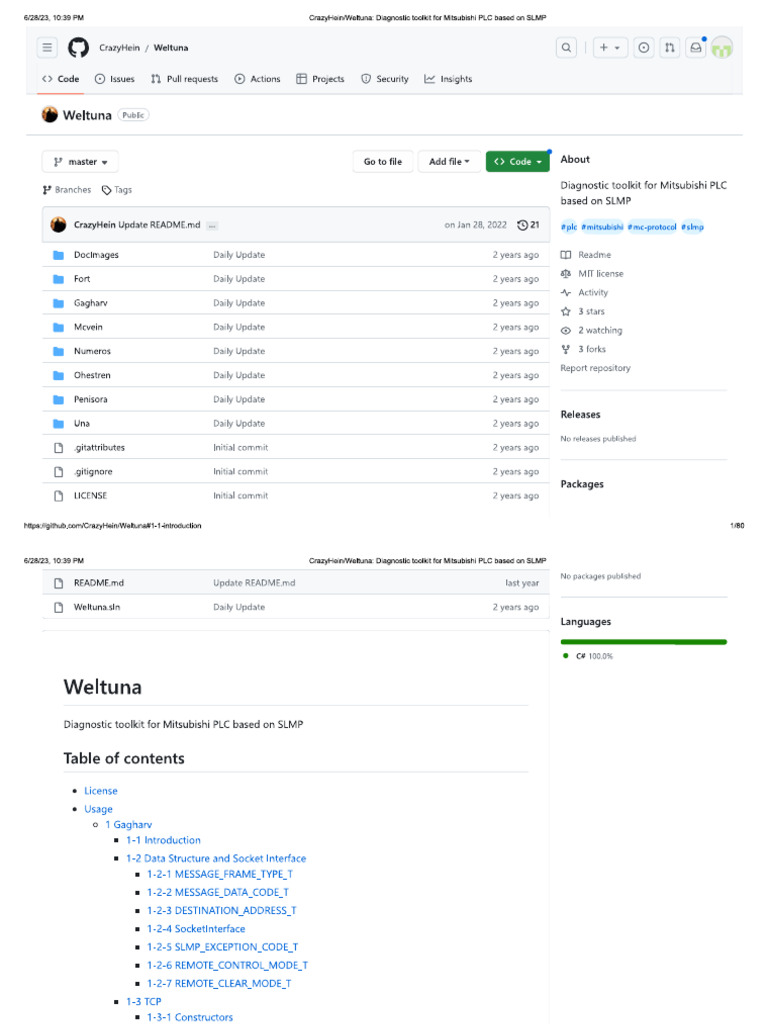768x1024 pixels.
Task: Open the README.md file
Action: point(99,583)
